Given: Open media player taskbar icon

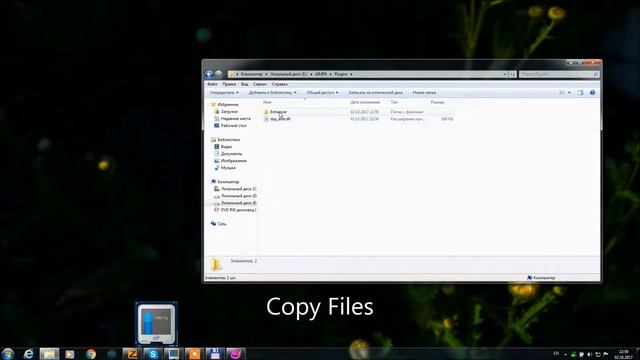Looking at the screenshot, I should click(x=70, y=354).
